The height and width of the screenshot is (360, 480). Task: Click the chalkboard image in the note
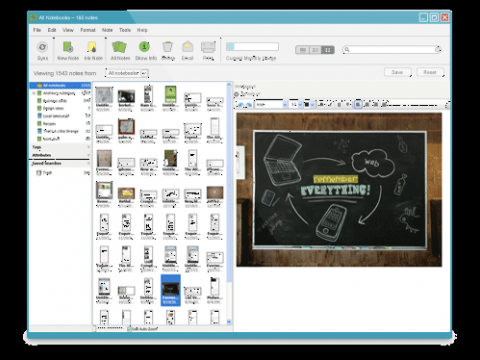(x=339, y=190)
